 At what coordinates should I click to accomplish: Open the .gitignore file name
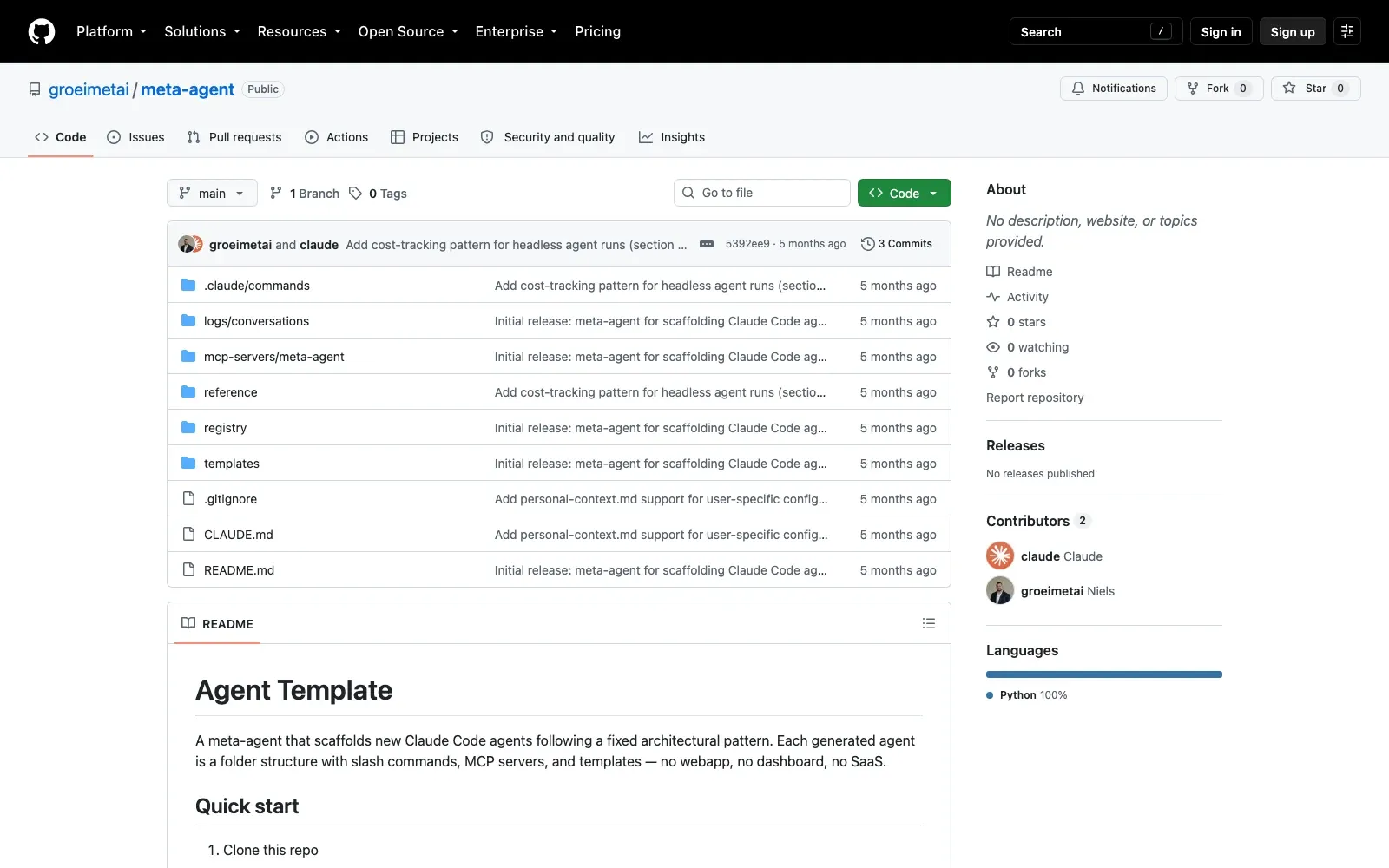[x=230, y=499]
